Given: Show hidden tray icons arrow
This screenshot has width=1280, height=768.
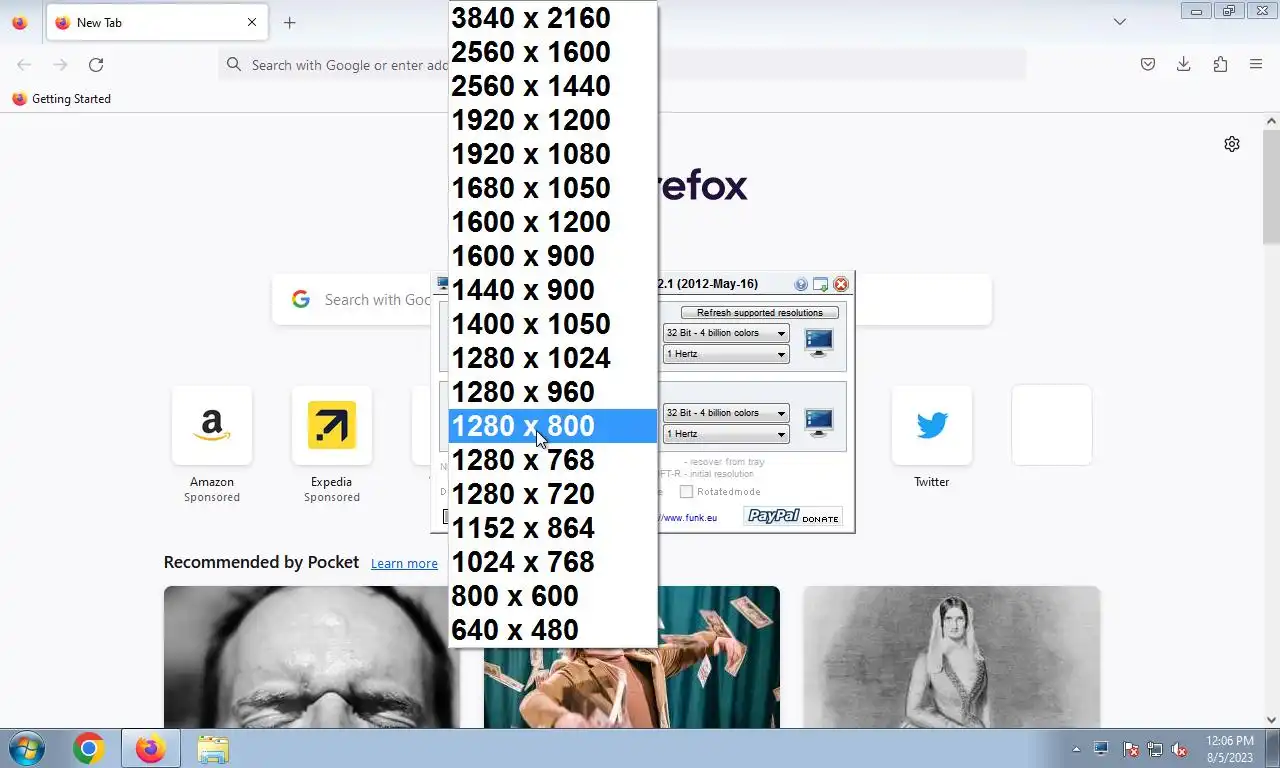Looking at the screenshot, I should click(x=1077, y=748).
